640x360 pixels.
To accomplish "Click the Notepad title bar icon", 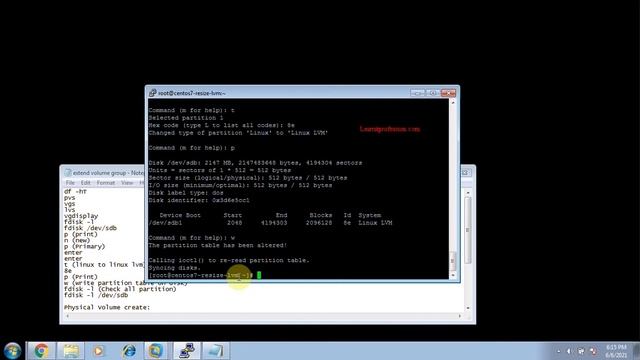I will coord(68,173).
